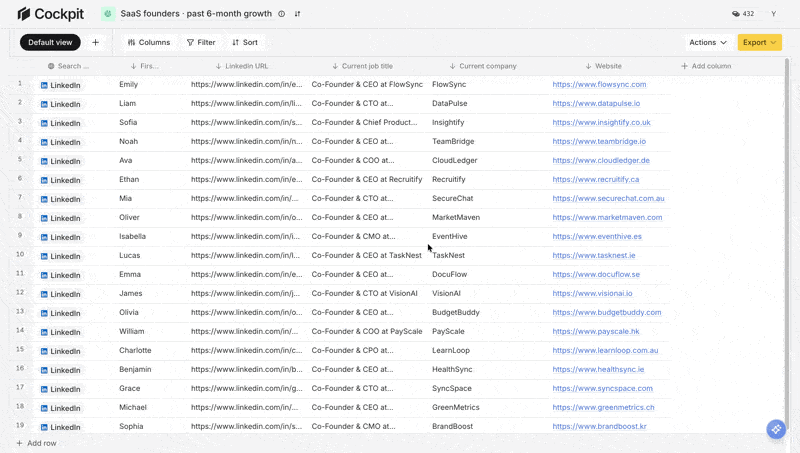Image resolution: width=800 pixels, height=453 pixels.
Task: Open the datapulse.io website link
Action: pyautogui.click(x=596, y=103)
